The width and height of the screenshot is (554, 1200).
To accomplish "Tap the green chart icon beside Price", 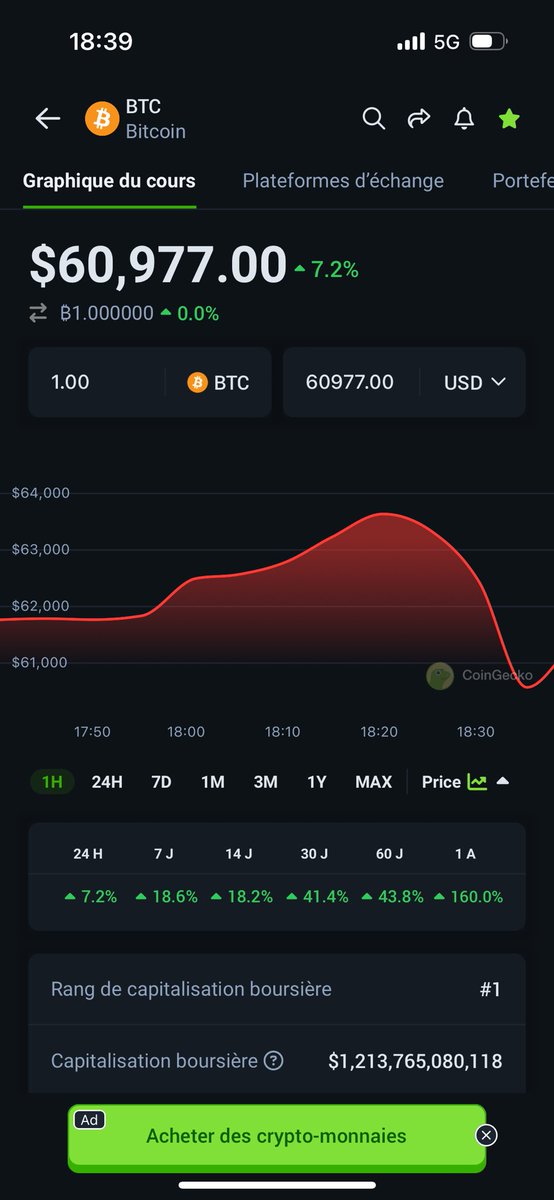I will (x=477, y=782).
